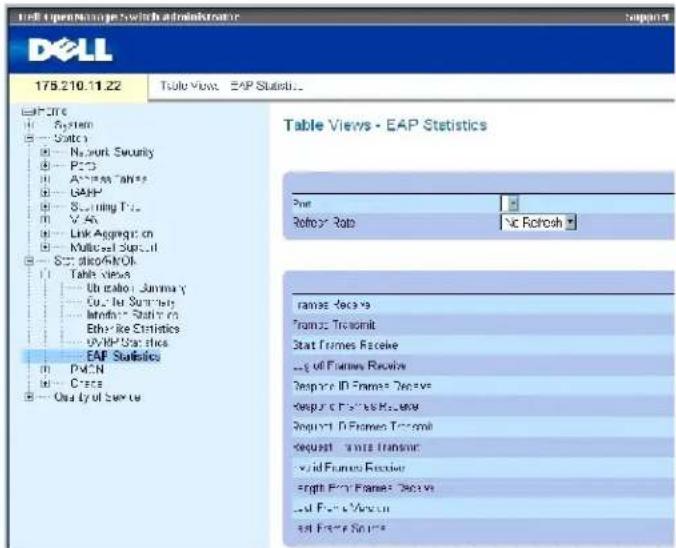Expand the RMON node
The image size is (676, 548).
tap(45, 370)
